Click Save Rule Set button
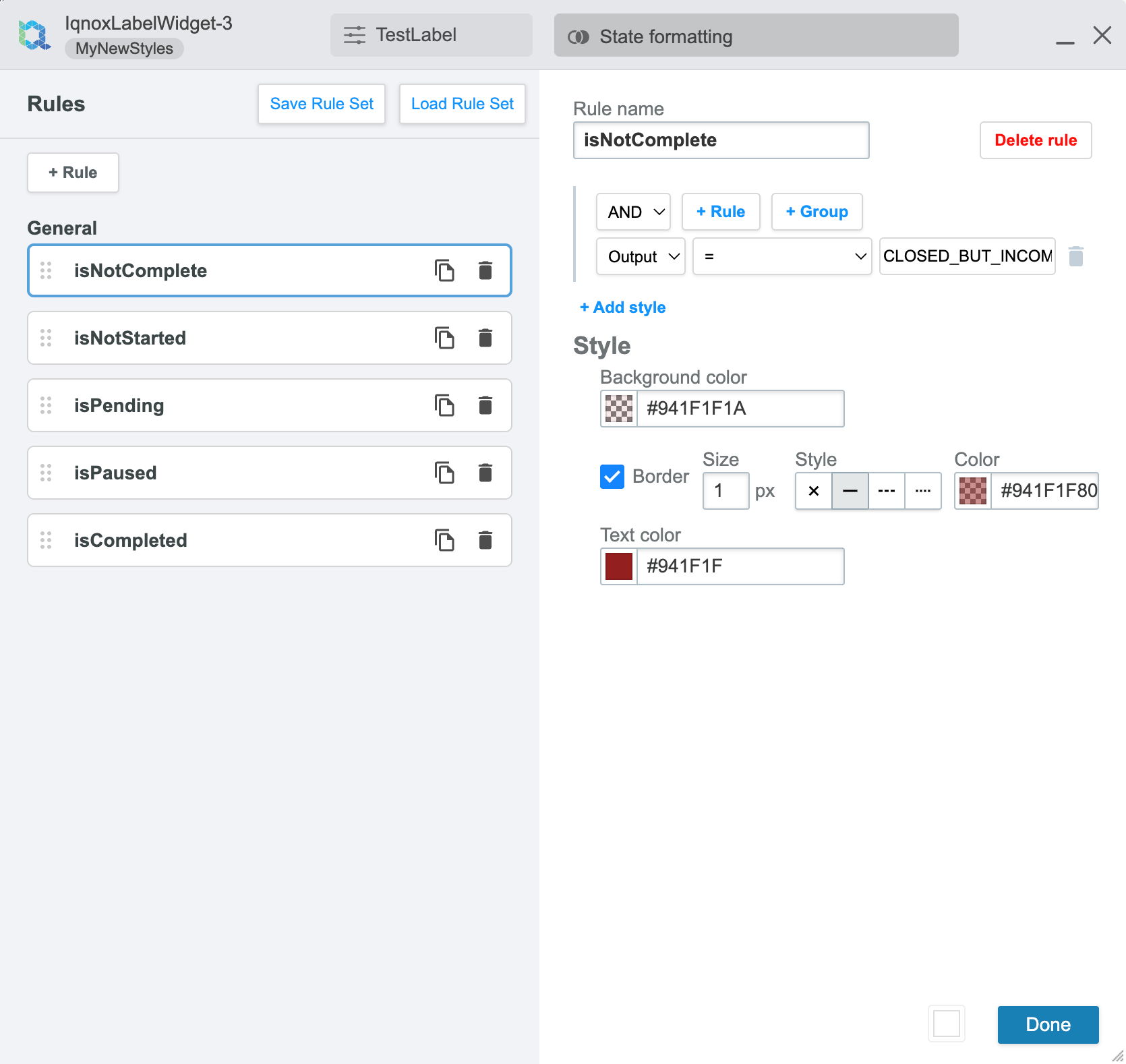 point(322,104)
